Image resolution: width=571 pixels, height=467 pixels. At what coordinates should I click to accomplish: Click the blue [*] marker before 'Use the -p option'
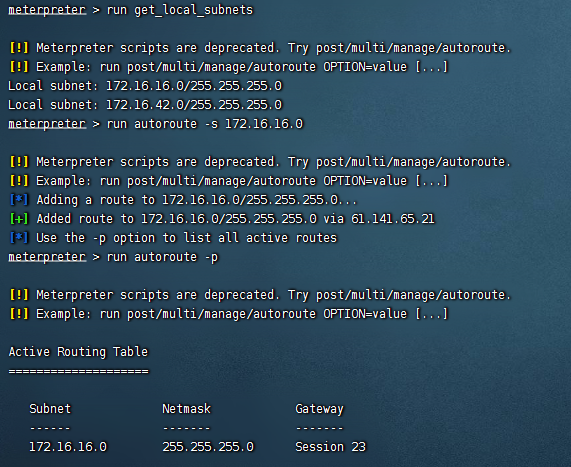[19, 238]
